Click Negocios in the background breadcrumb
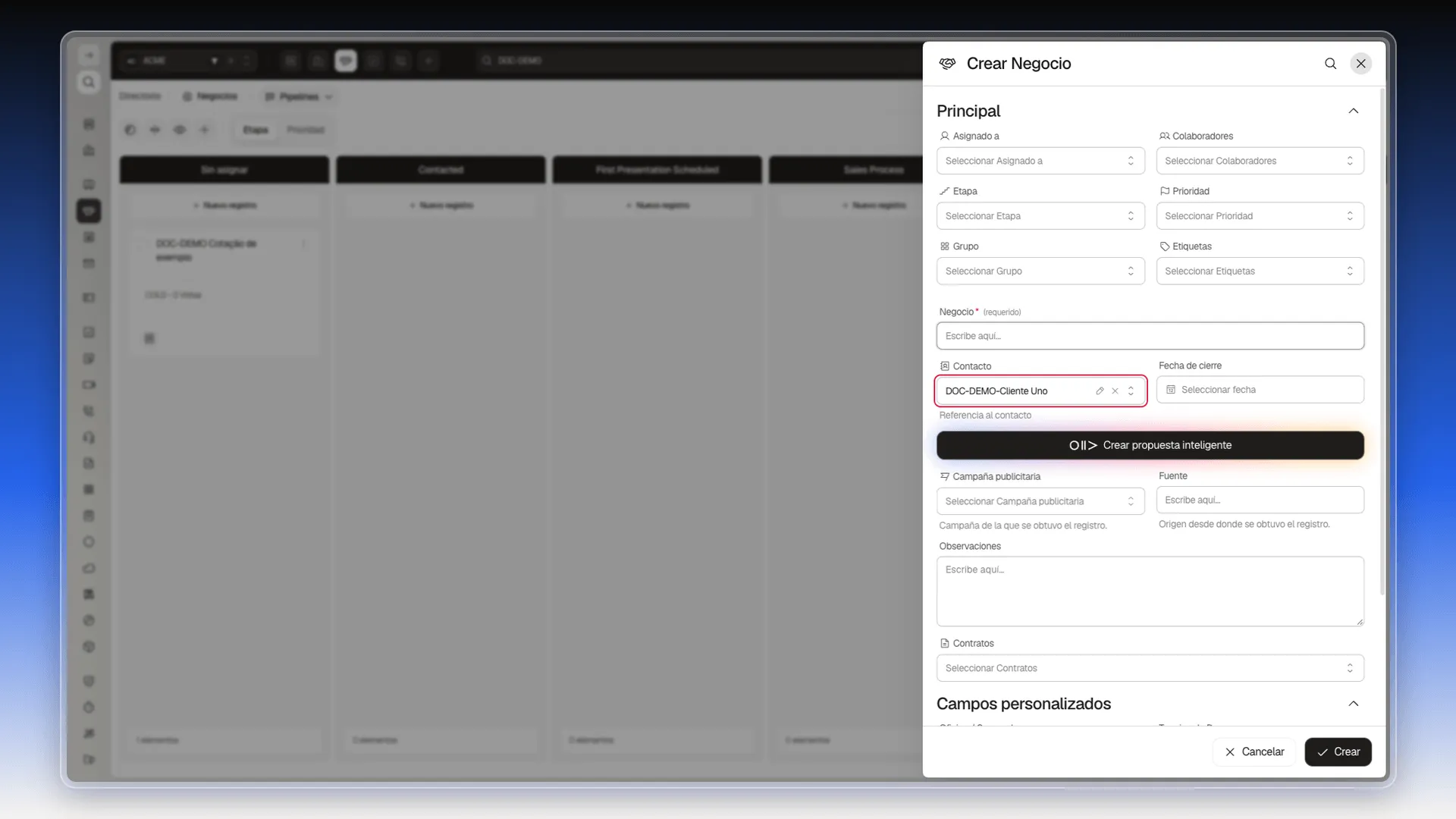This screenshot has height=819, width=1456. [x=210, y=96]
